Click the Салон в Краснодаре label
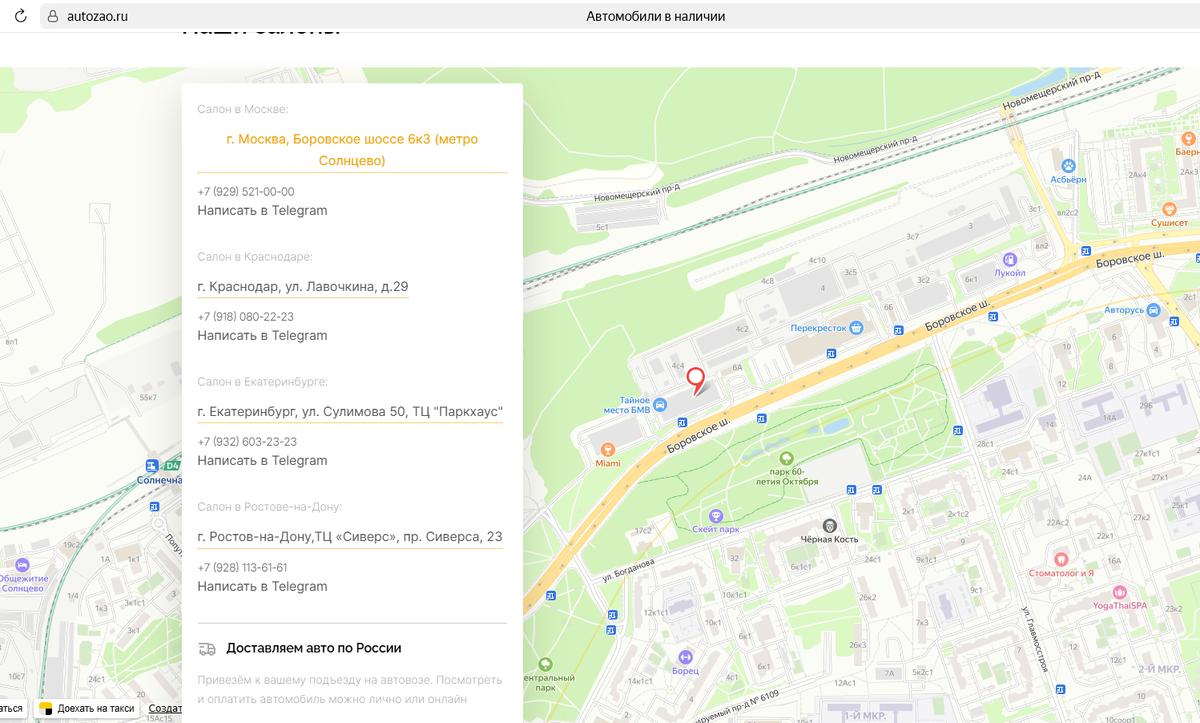The width and height of the screenshot is (1200, 723). coord(255,257)
